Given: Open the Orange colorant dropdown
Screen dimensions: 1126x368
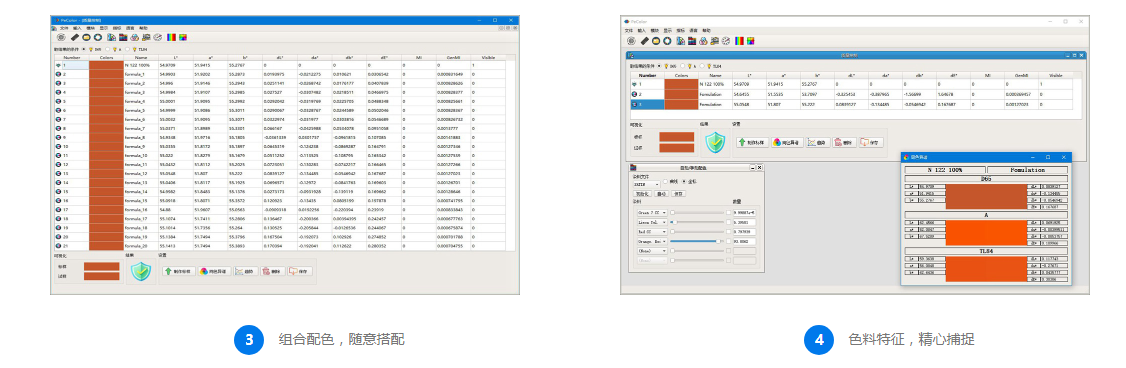Looking at the screenshot, I should click(652, 242).
